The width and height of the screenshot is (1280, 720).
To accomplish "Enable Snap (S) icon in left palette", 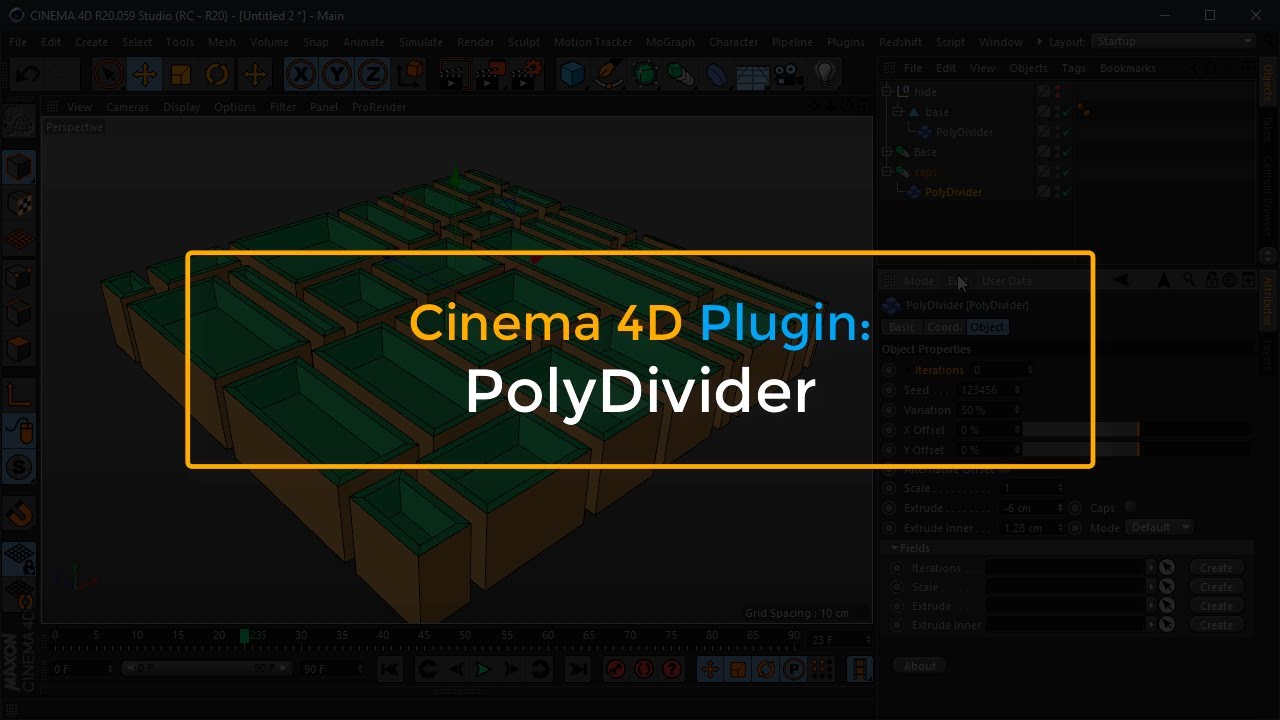I will (x=19, y=467).
